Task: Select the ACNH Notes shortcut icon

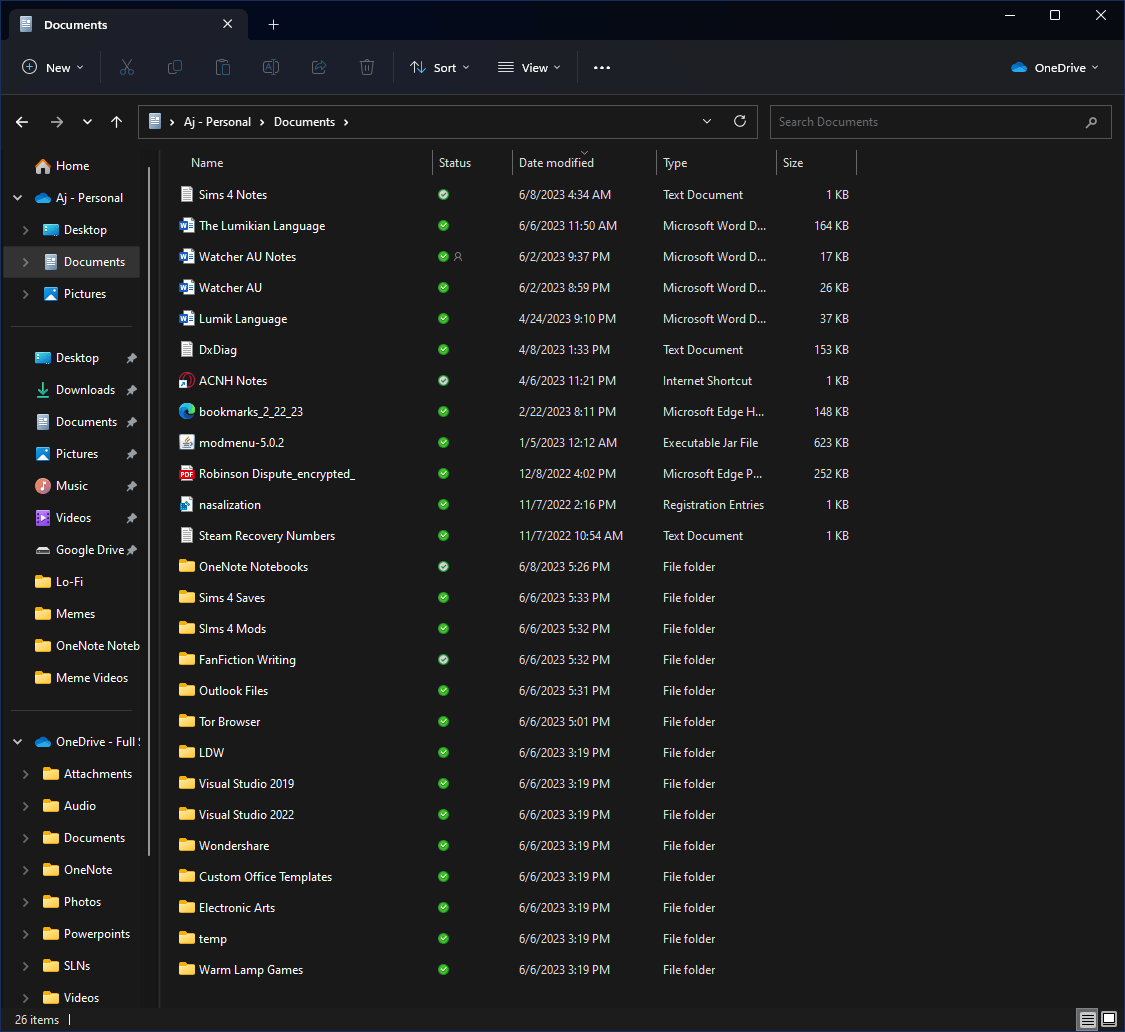Action: pyautogui.click(x=187, y=380)
